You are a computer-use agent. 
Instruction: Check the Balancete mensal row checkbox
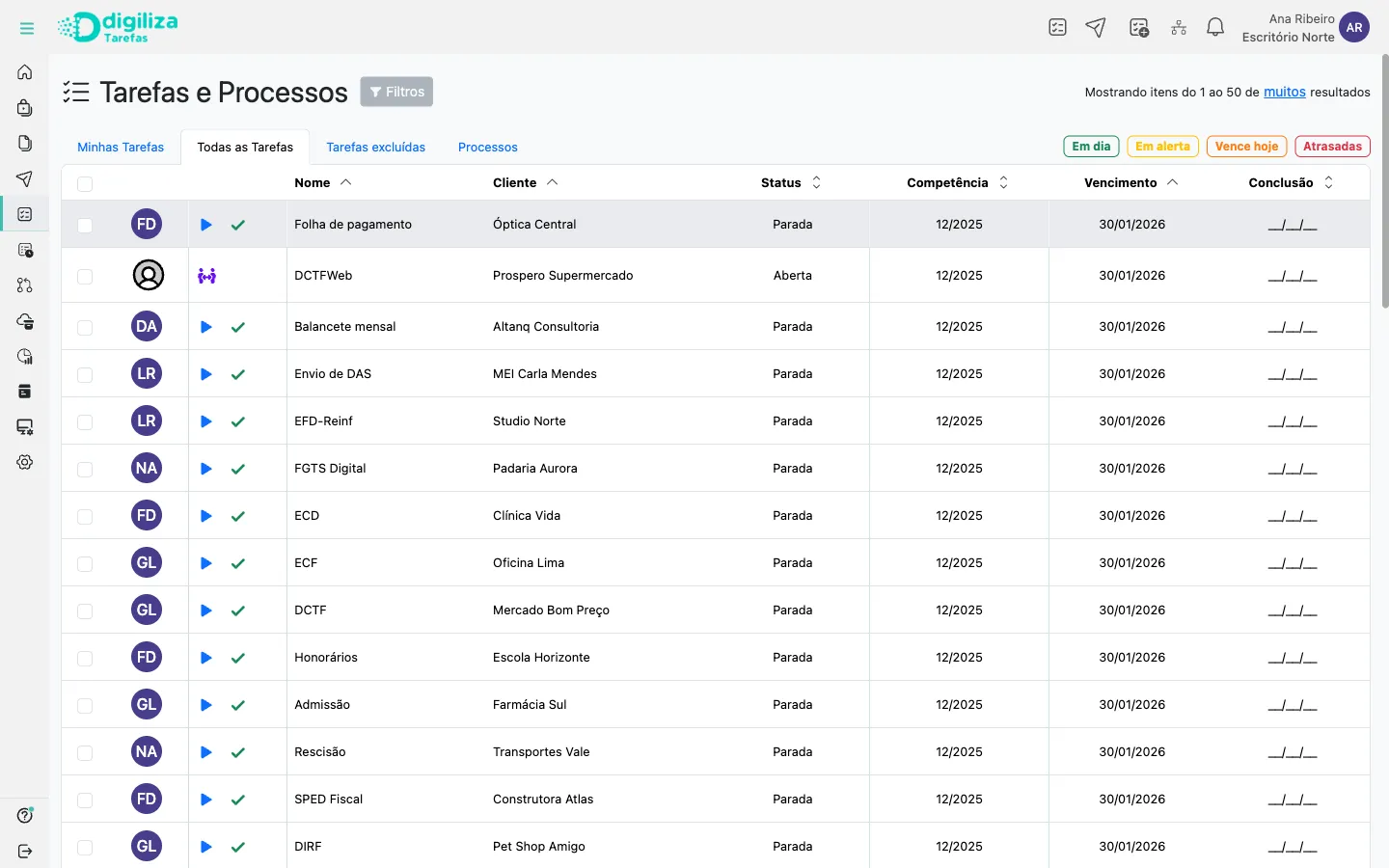(85, 327)
